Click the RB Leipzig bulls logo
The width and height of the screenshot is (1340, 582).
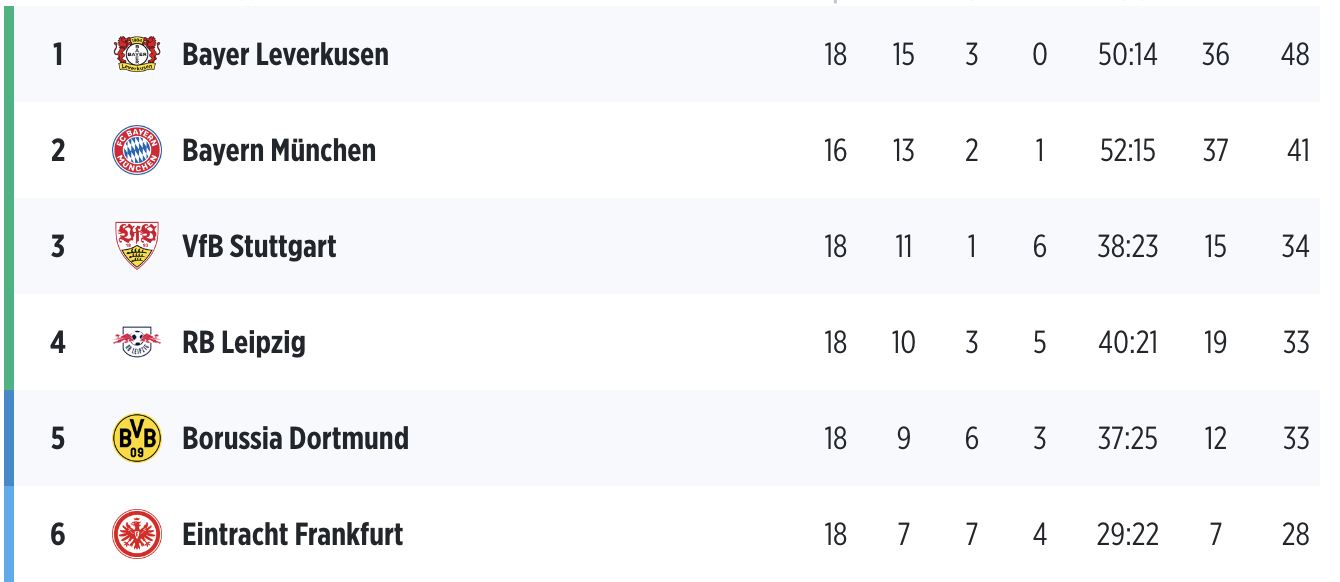[136, 343]
